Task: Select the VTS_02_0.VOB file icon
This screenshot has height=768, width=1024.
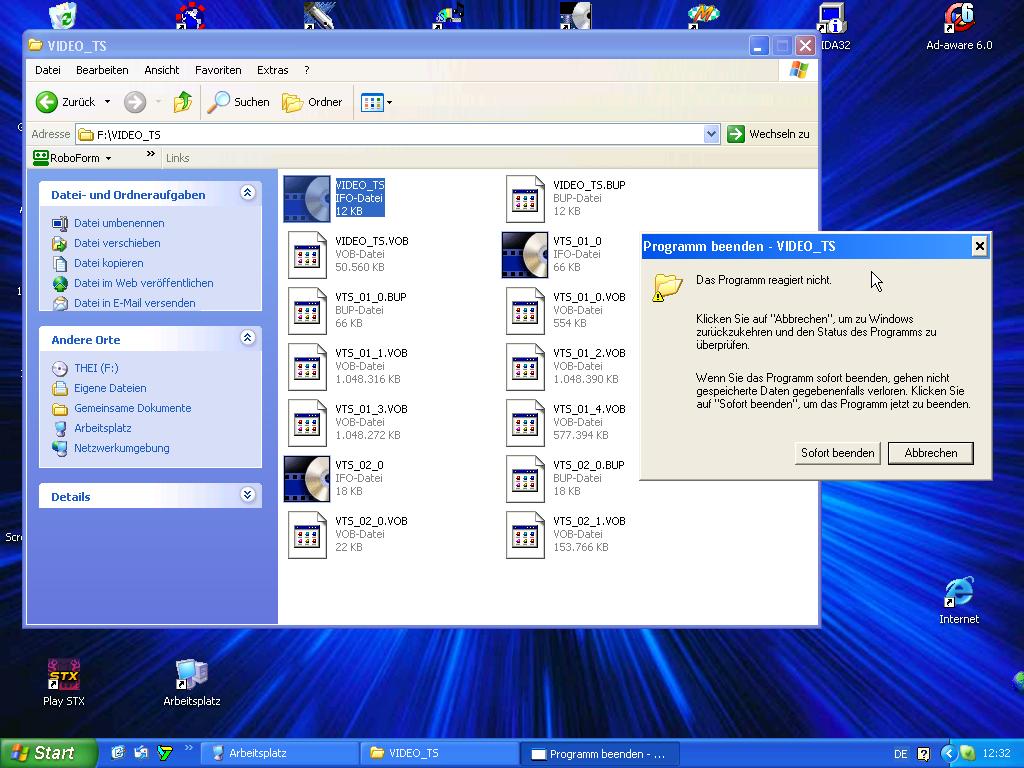Action: pyautogui.click(x=307, y=535)
